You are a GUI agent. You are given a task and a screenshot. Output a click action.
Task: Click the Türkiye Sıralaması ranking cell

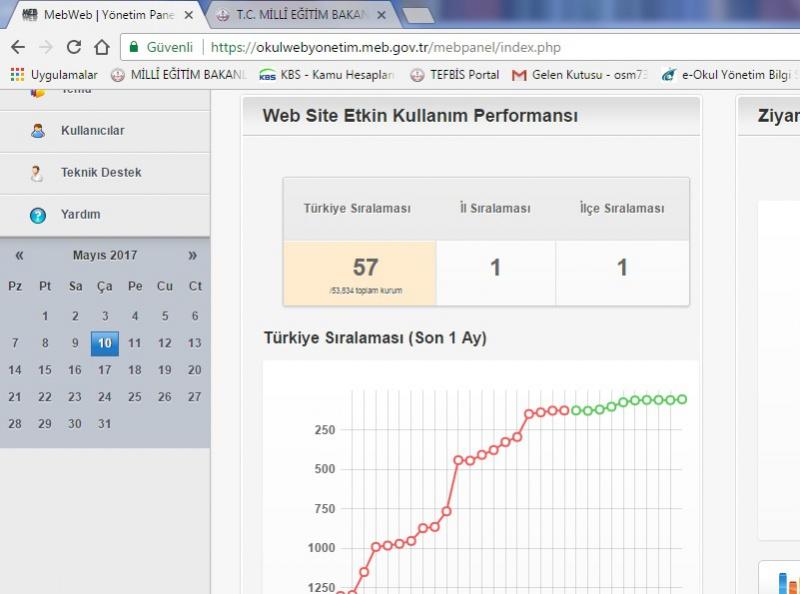click(x=358, y=272)
